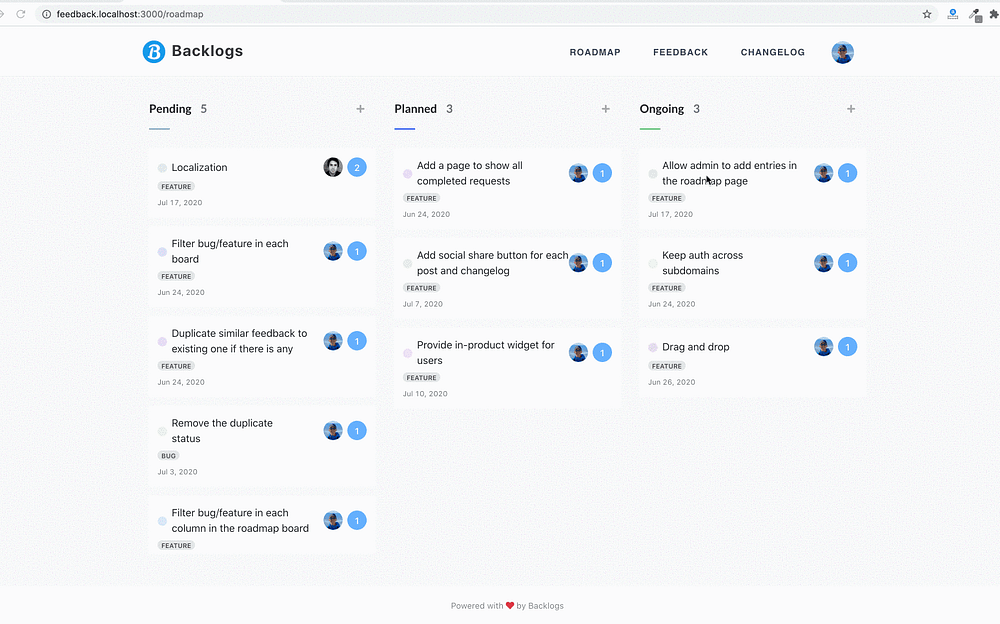The height and width of the screenshot is (624, 1000).
Task: Click vote count on Drag and drop
Action: [847, 347]
